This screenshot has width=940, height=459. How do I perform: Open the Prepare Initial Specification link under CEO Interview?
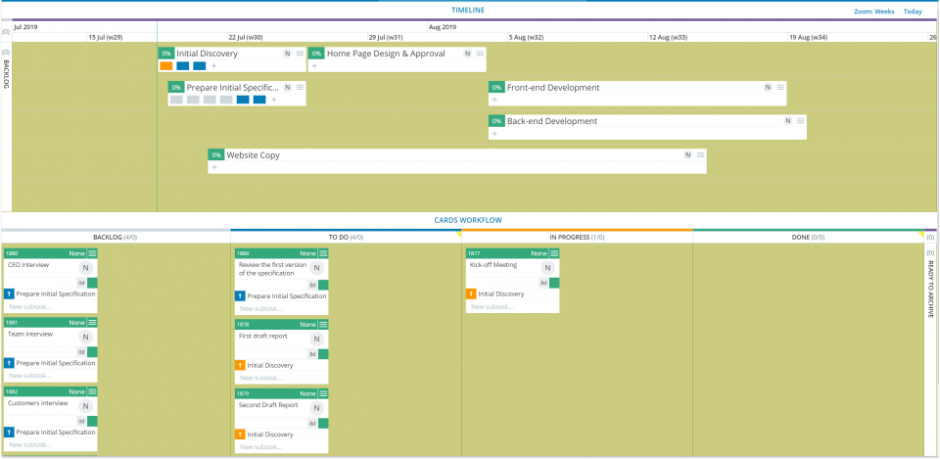55,294
